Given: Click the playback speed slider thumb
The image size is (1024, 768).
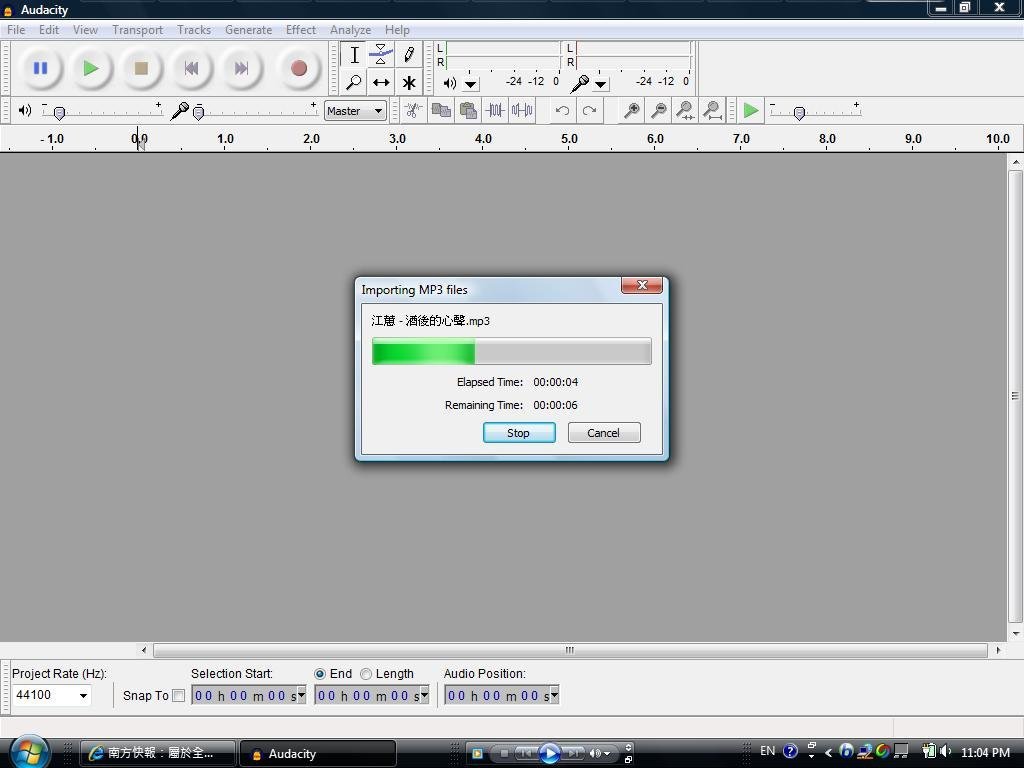Looking at the screenshot, I should tap(799, 113).
